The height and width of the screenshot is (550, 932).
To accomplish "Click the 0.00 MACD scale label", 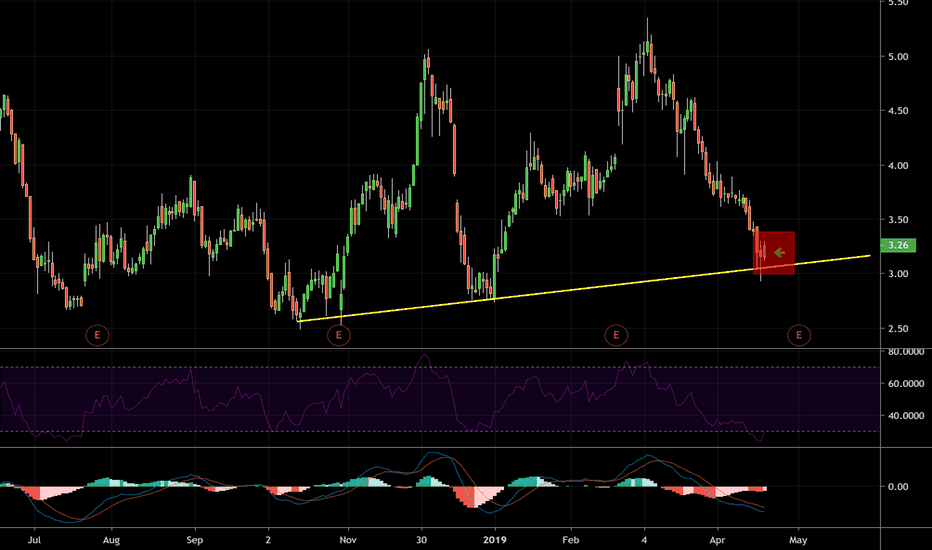I will point(898,486).
